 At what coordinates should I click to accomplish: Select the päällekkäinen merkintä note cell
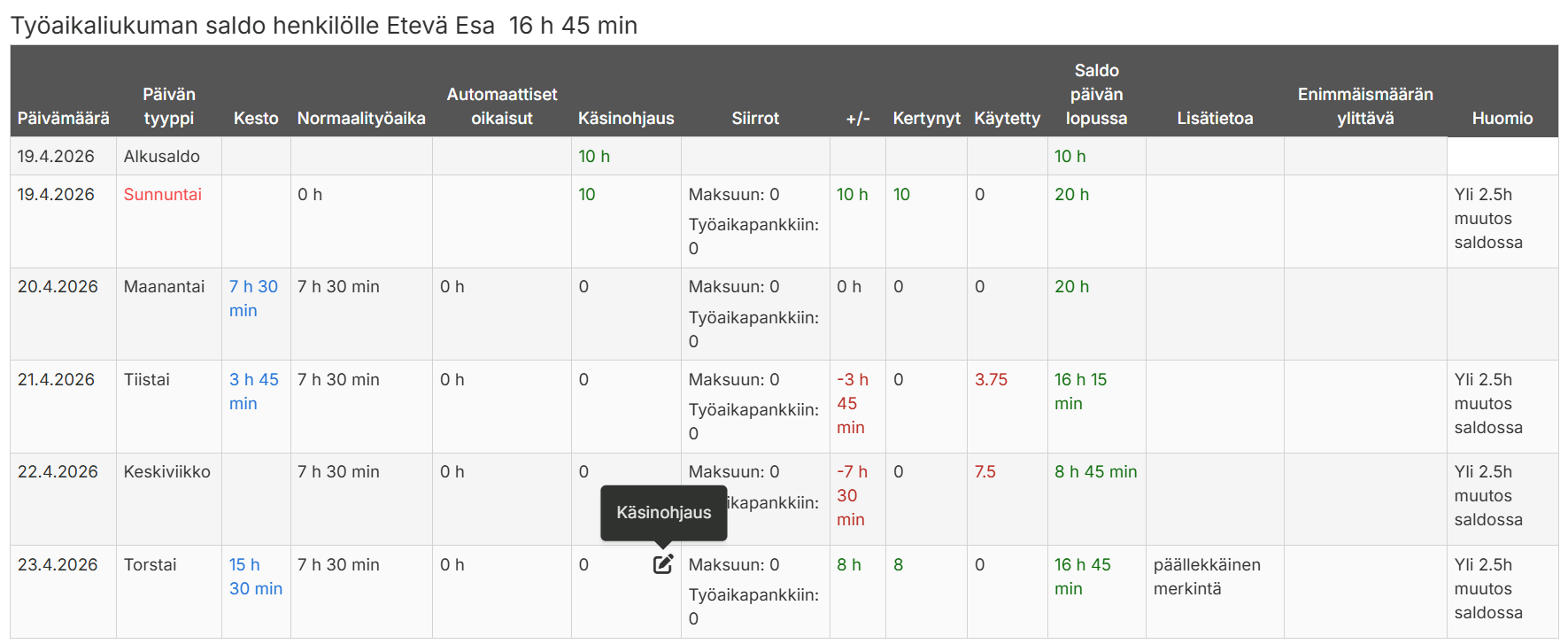coord(1206,577)
